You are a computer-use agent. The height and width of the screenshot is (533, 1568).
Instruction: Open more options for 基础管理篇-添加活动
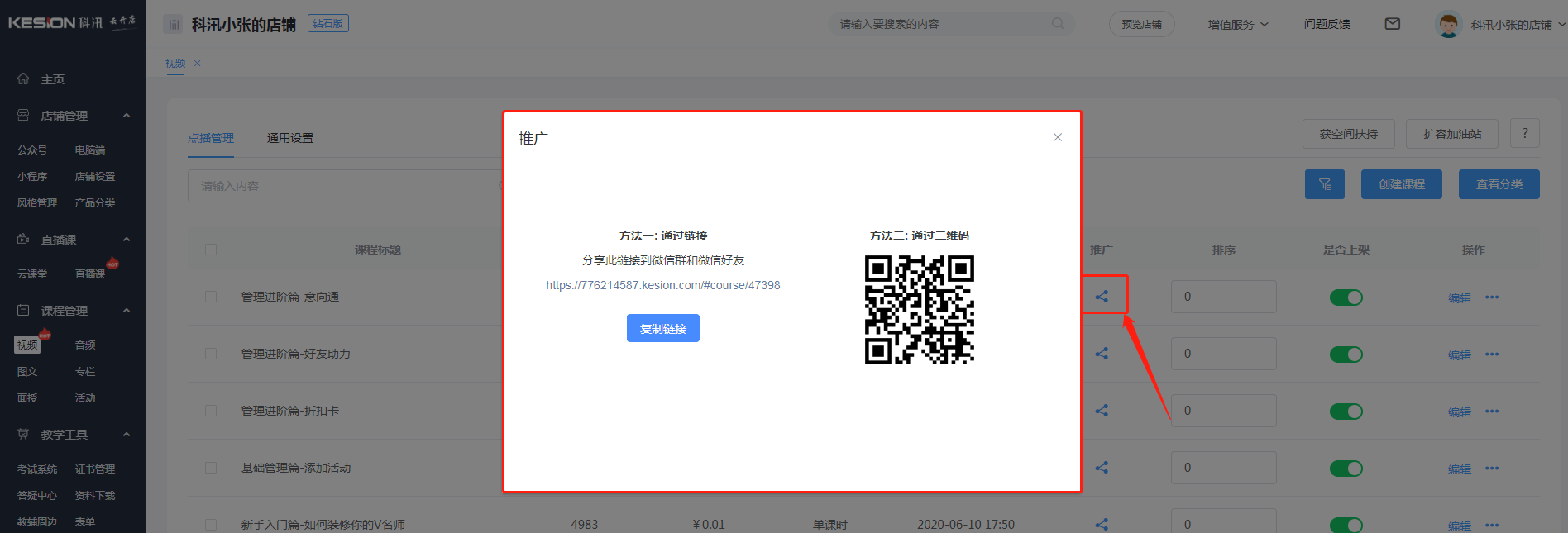click(x=1492, y=469)
